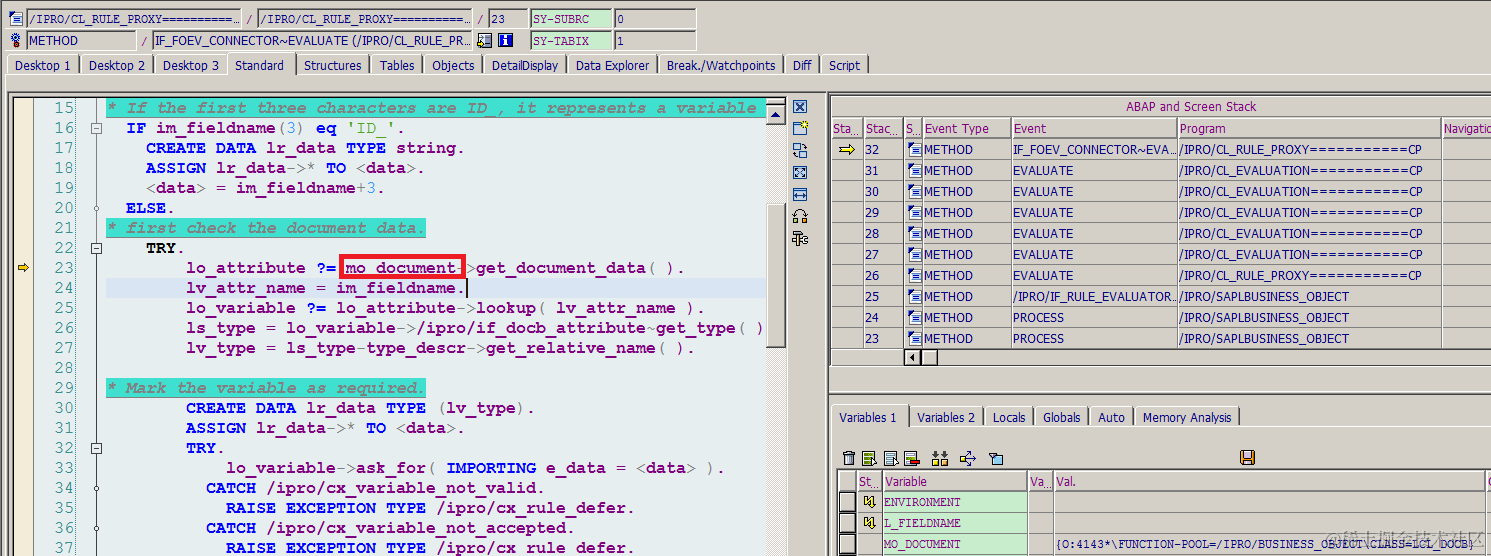1491x556 pixels.
Task: Click the yellow boxes with arrows icon
Action: 939,458
